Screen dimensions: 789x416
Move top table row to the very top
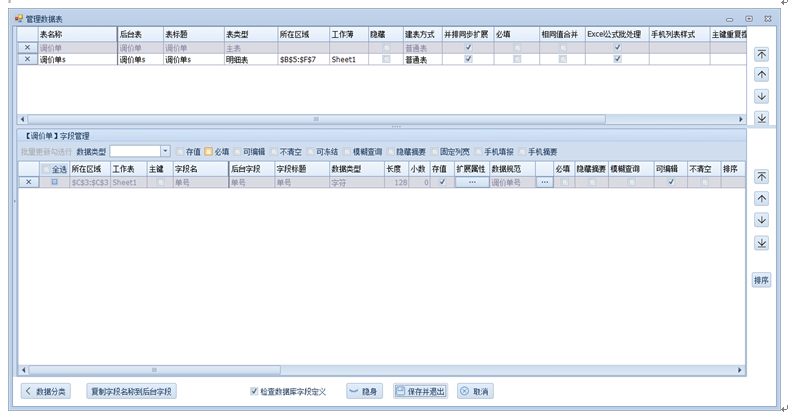point(761,54)
